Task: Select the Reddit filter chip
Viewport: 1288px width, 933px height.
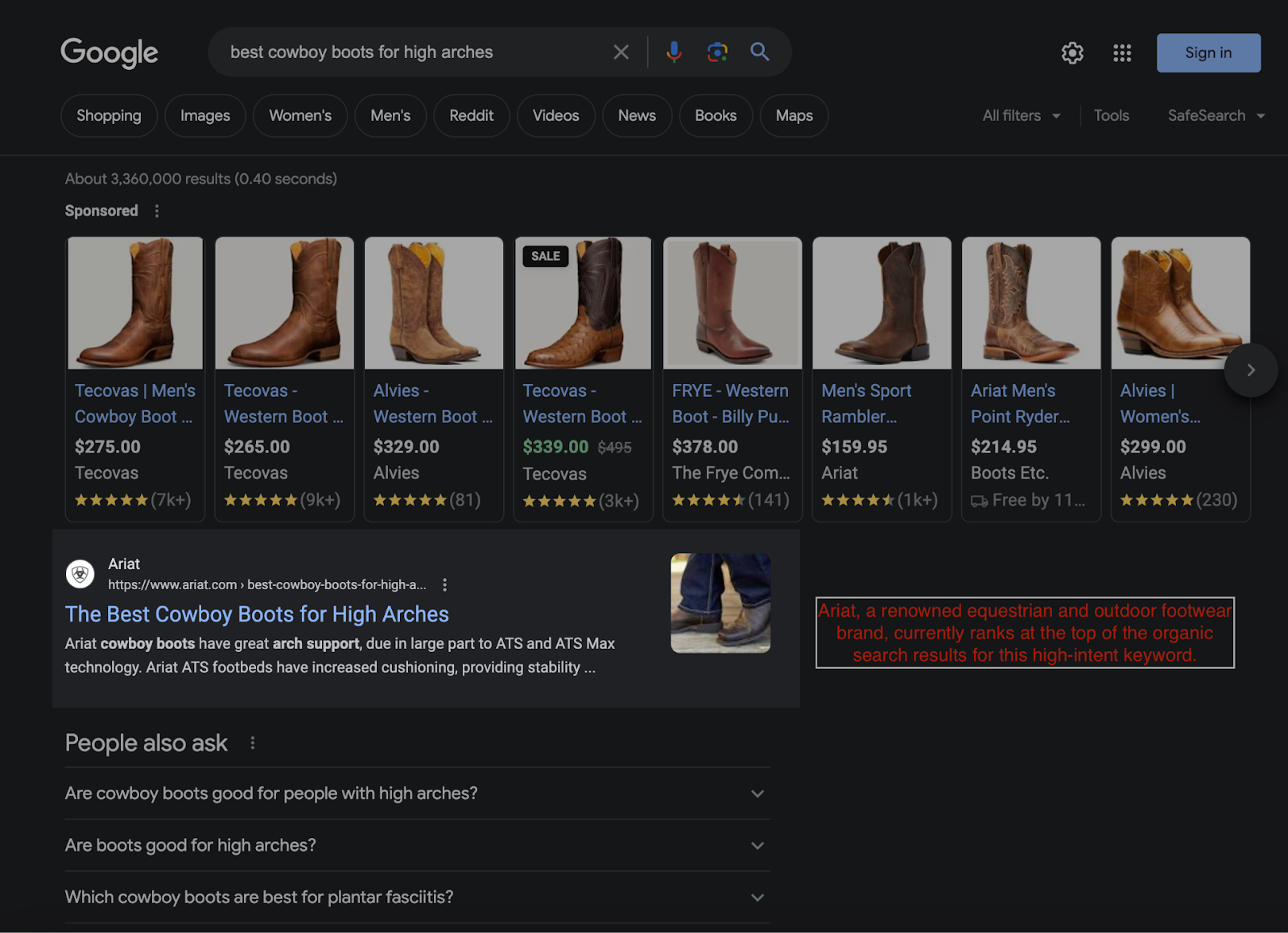Action: pyautogui.click(x=471, y=116)
